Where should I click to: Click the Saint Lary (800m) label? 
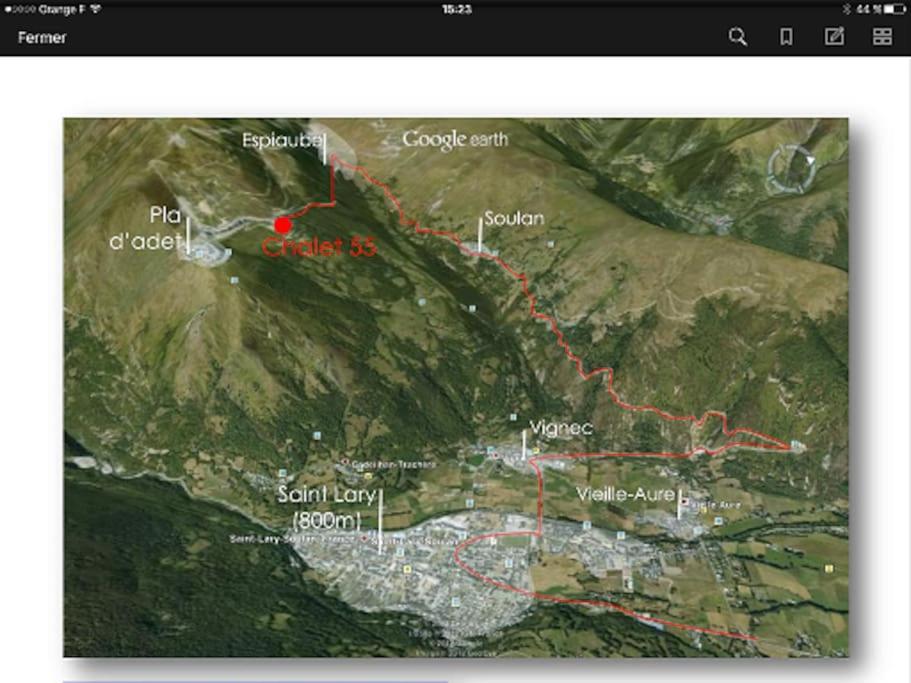327,507
